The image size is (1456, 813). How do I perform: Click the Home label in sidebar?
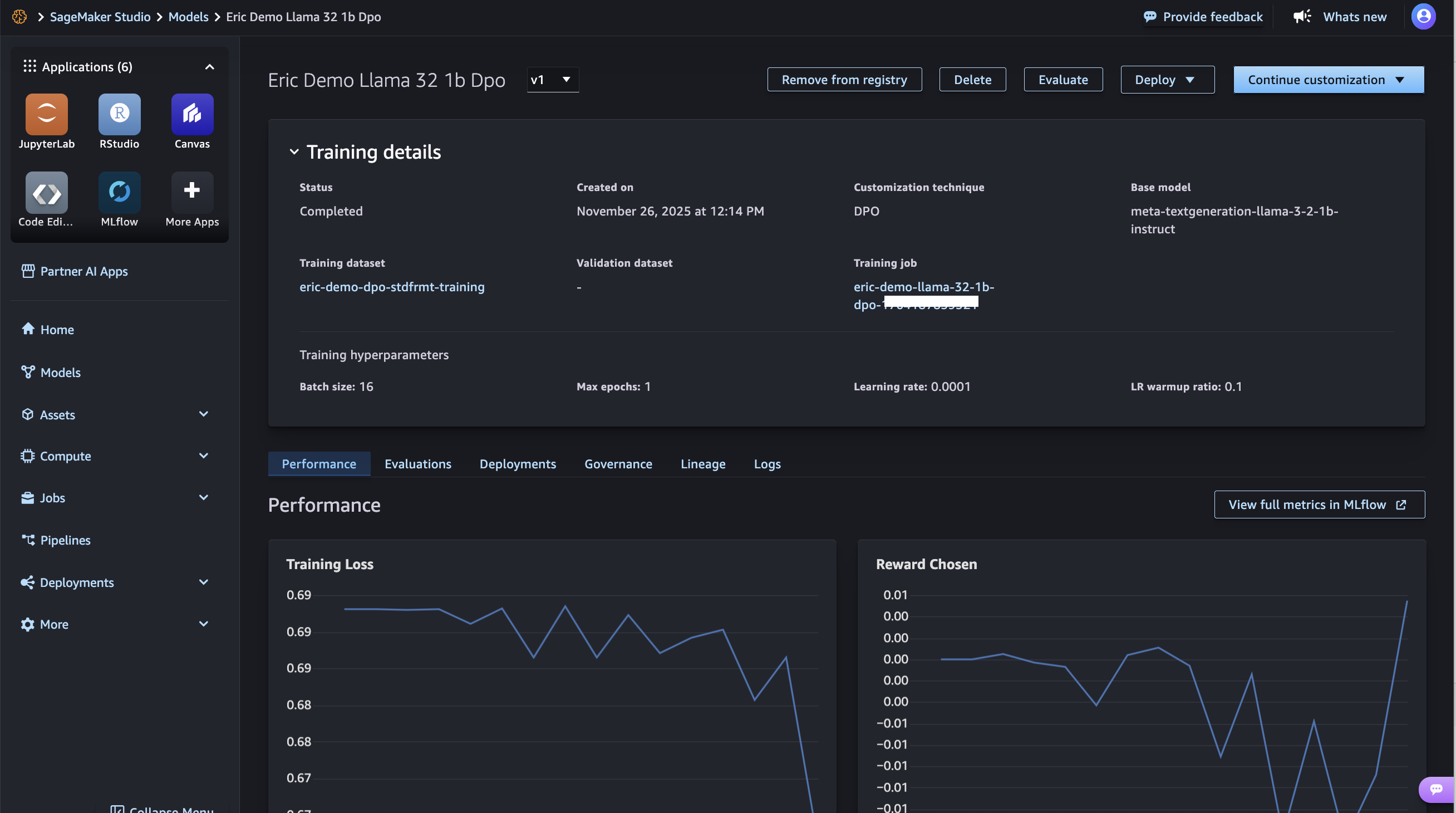[x=57, y=330]
